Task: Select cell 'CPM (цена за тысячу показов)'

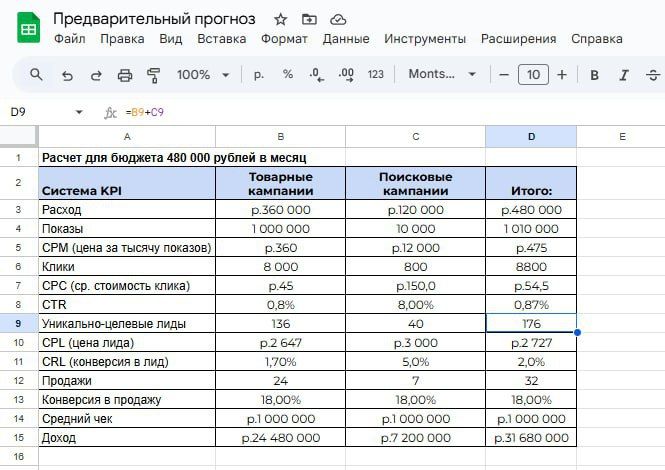Action: [x=127, y=247]
